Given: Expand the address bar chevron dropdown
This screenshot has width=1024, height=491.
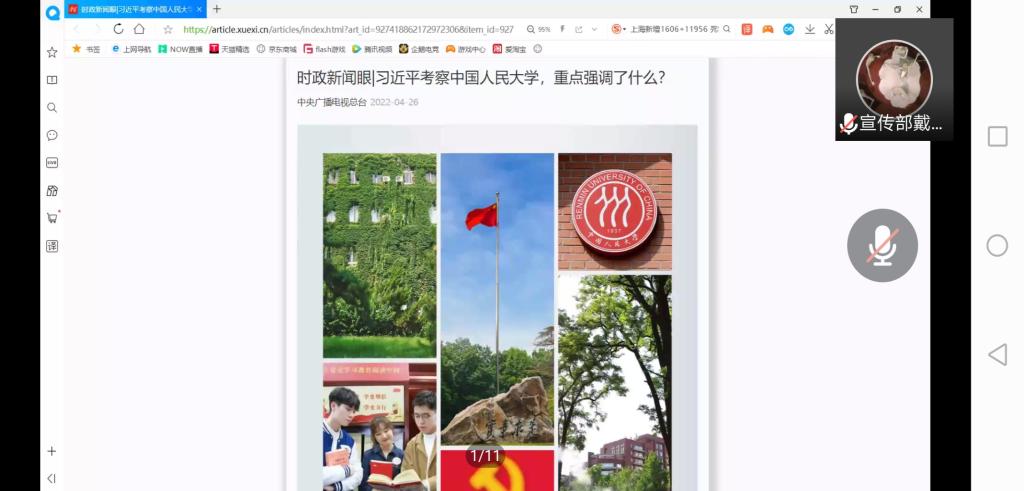Looking at the screenshot, I should pos(595,30).
